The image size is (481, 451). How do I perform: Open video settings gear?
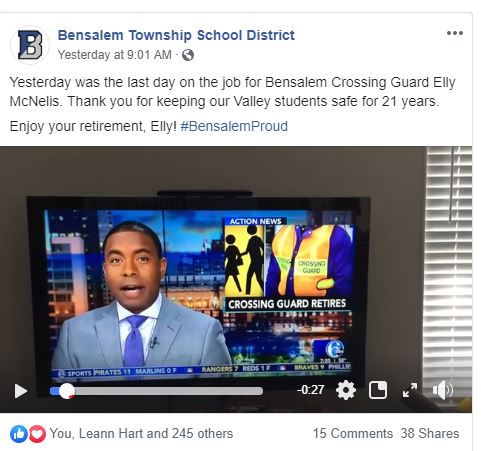[x=346, y=390]
